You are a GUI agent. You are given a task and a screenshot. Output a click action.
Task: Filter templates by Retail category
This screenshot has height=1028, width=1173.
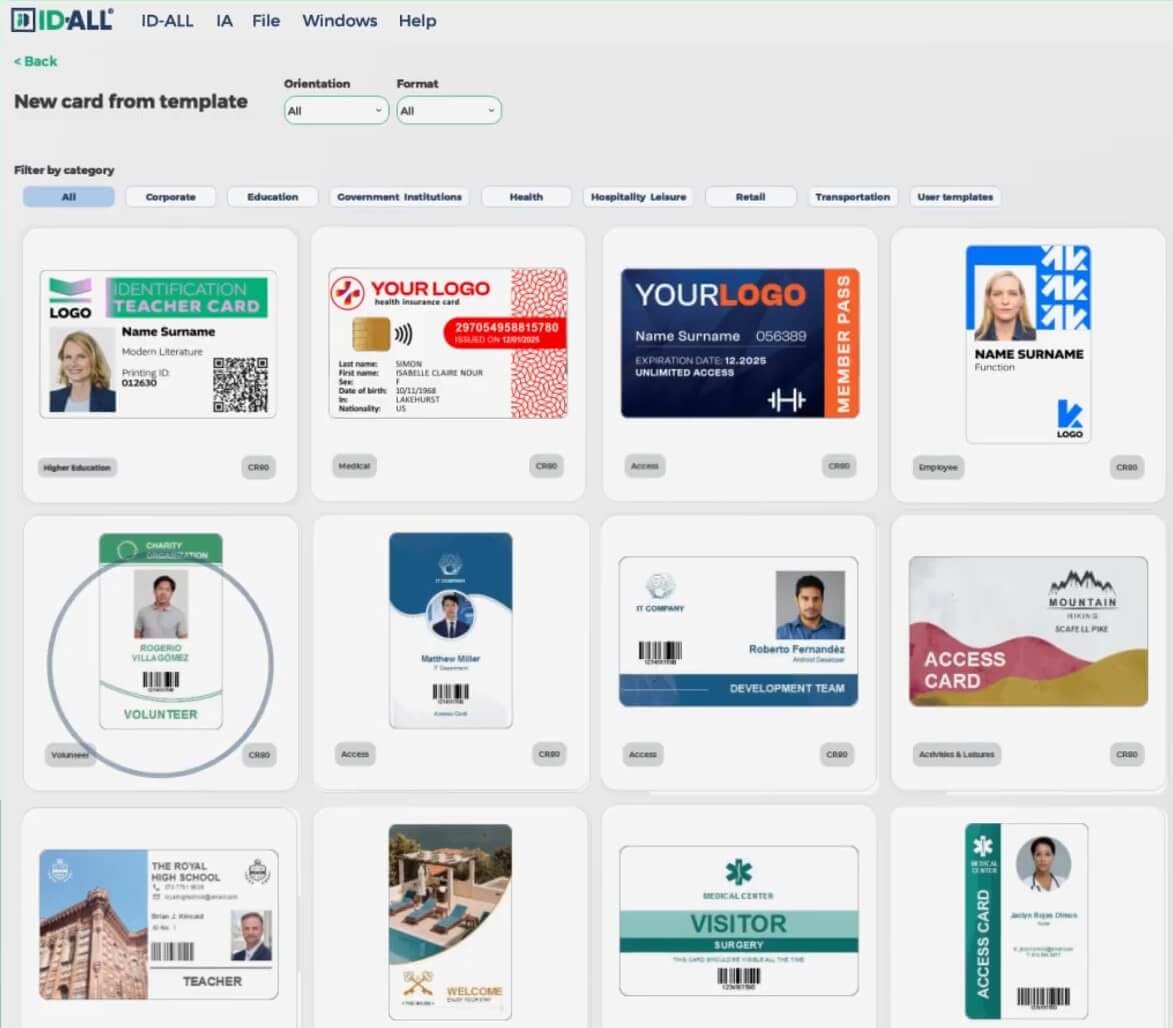(750, 197)
